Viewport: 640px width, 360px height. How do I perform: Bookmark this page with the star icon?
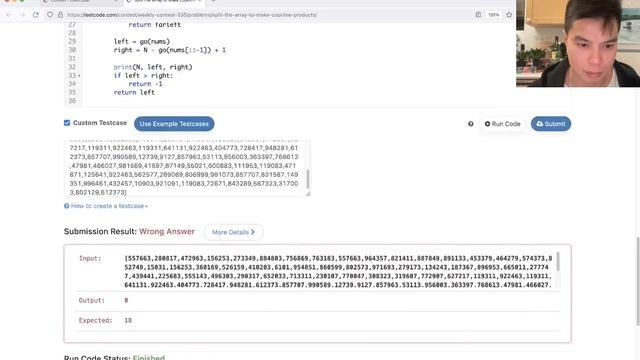click(x=509, y=15)
